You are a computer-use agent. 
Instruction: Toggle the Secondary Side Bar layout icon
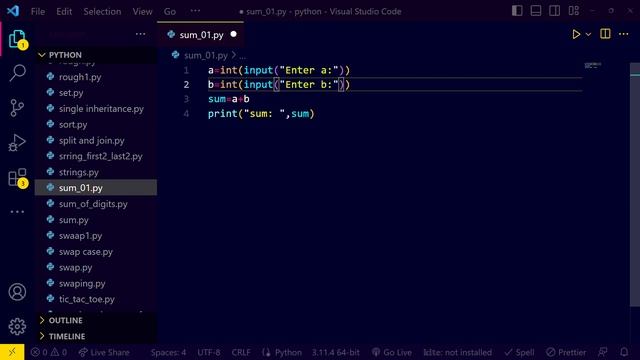pos(555,11)
